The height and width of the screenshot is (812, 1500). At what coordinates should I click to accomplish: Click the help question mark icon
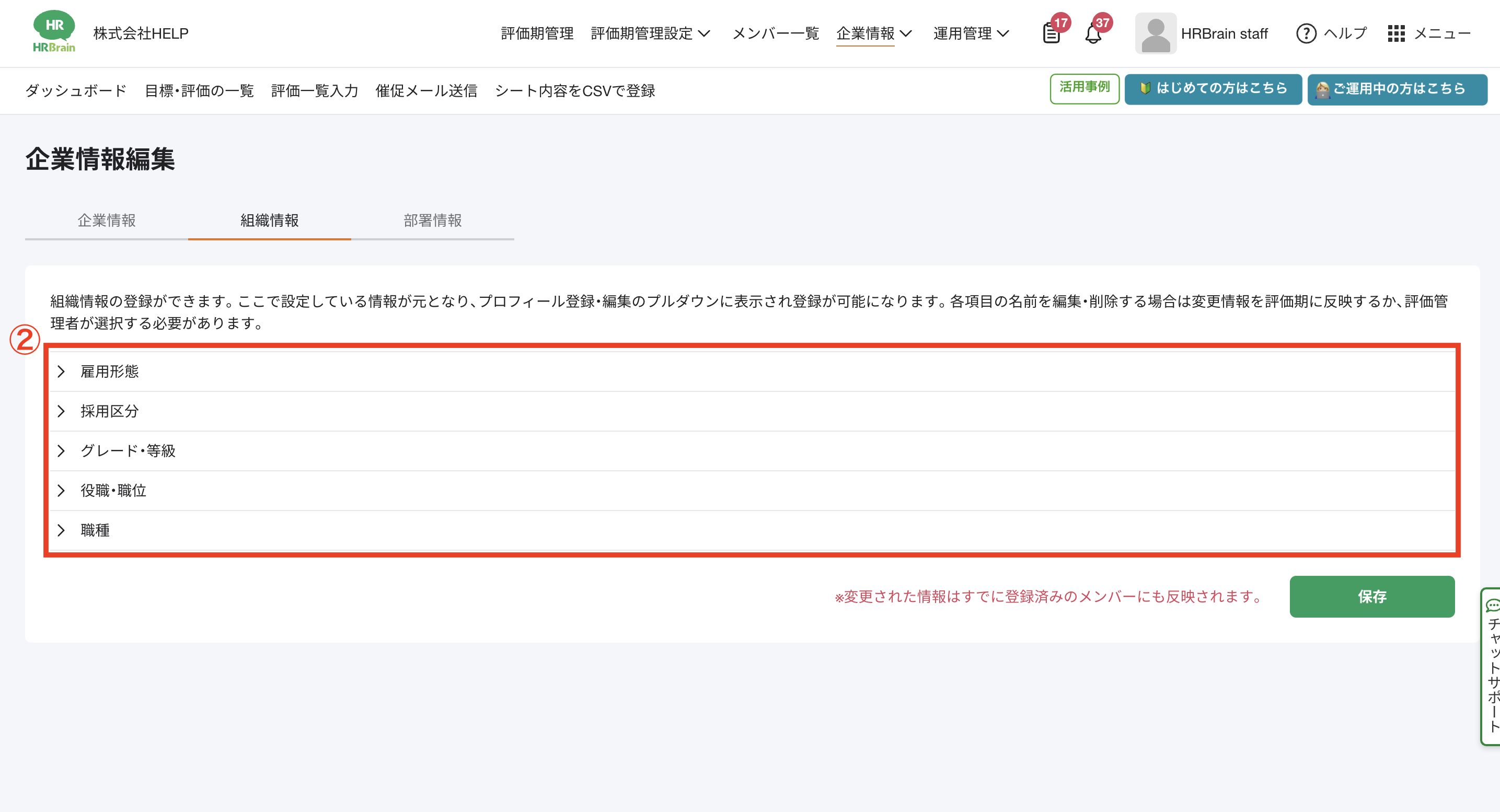pyautogui.click(x=1306, y=34)
